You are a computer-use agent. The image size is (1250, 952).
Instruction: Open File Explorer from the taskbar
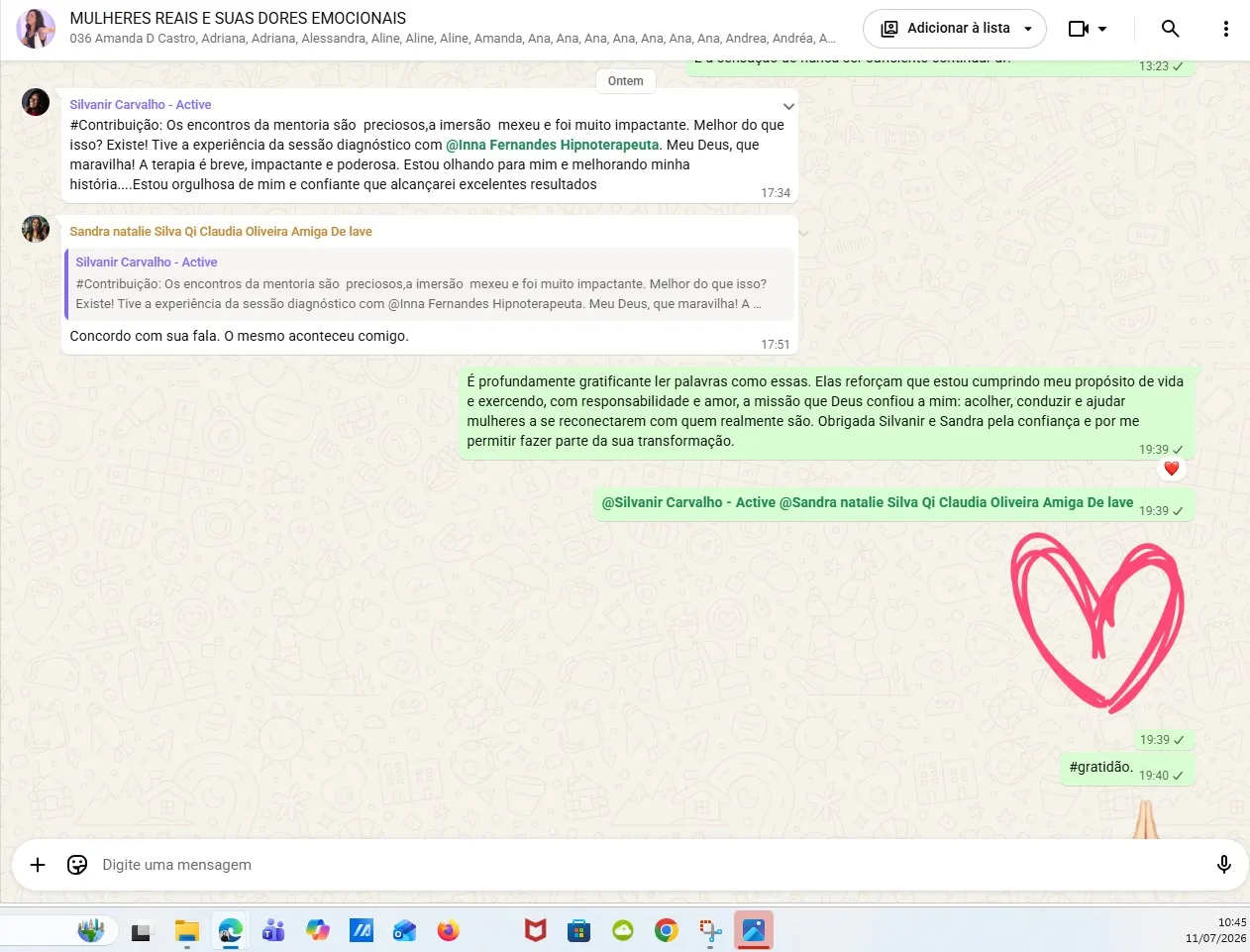pyautogui.click(x=186, y=930)
